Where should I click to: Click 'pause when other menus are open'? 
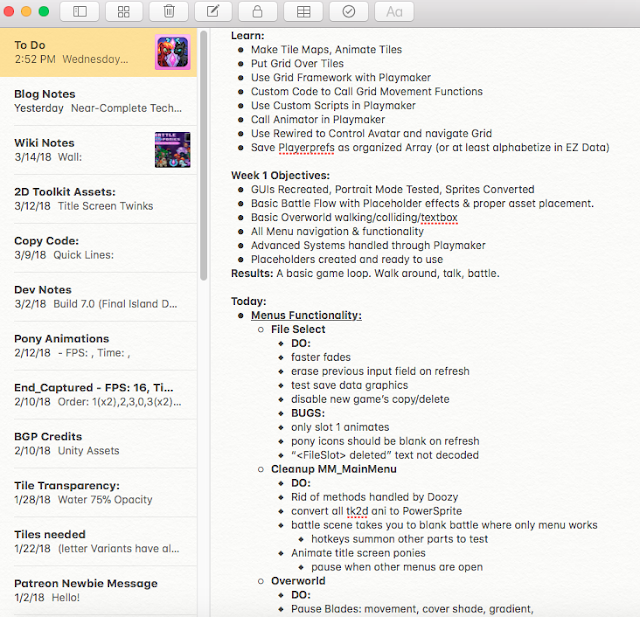pos(397,567)
